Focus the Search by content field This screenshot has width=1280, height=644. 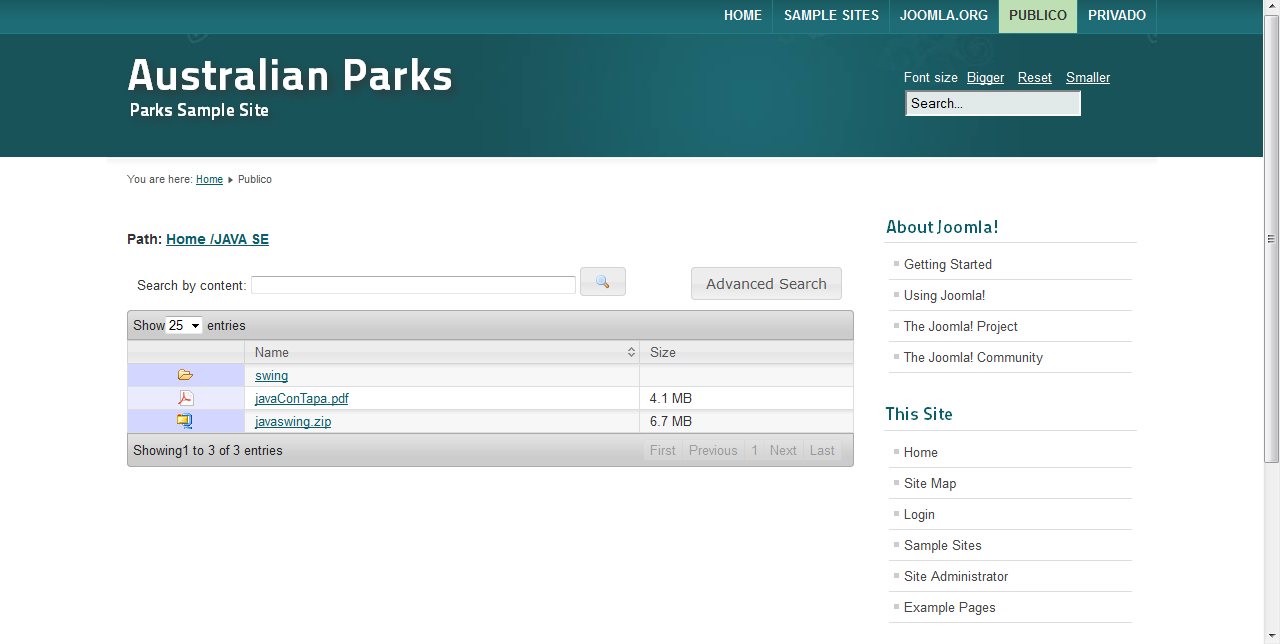tap(413, 285)
